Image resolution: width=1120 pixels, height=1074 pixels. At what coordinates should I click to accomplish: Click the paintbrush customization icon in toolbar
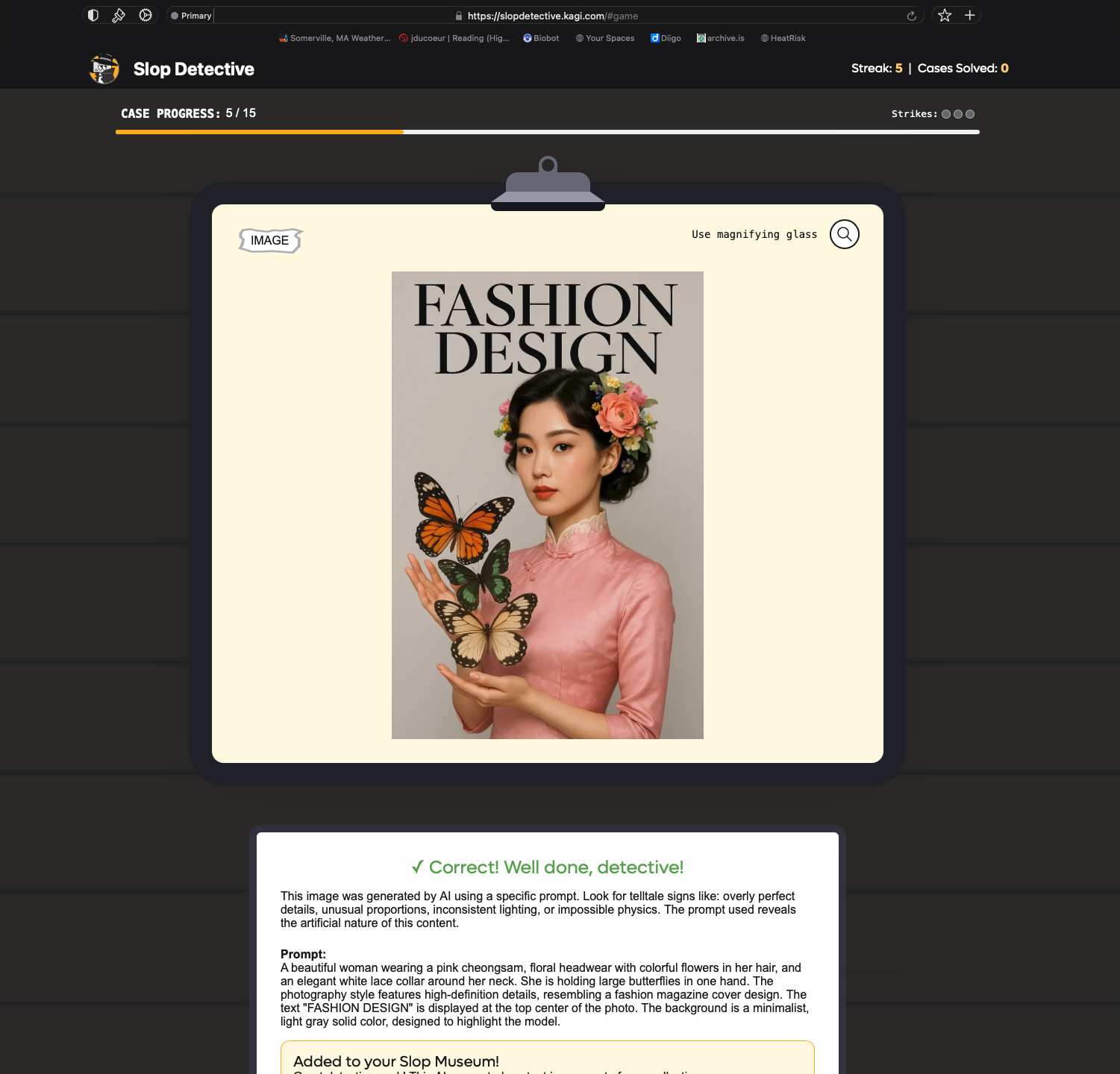(119, 16)
